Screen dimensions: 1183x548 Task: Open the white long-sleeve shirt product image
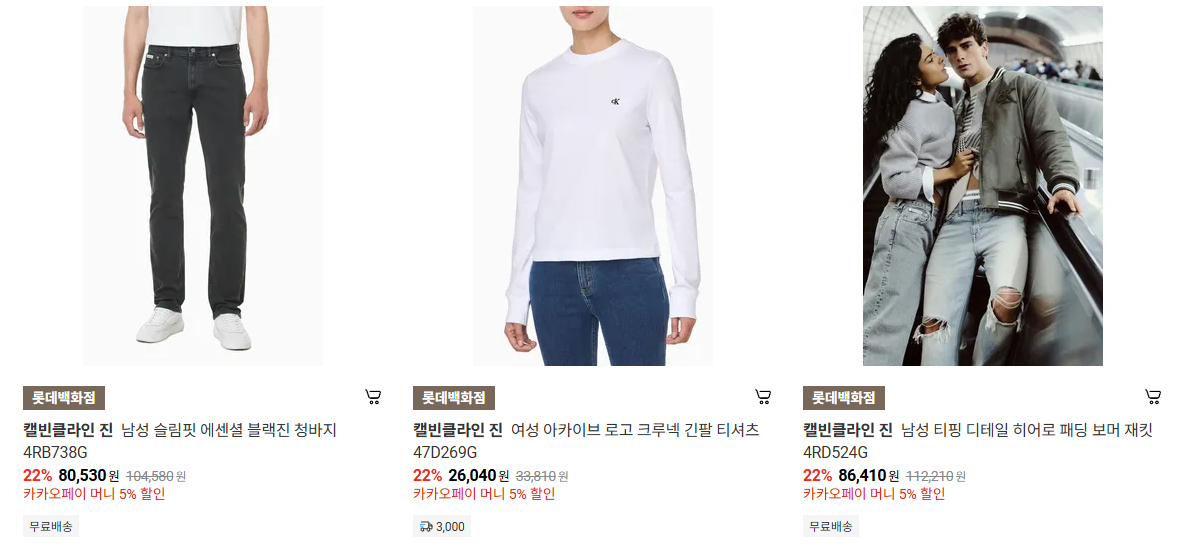593,186
